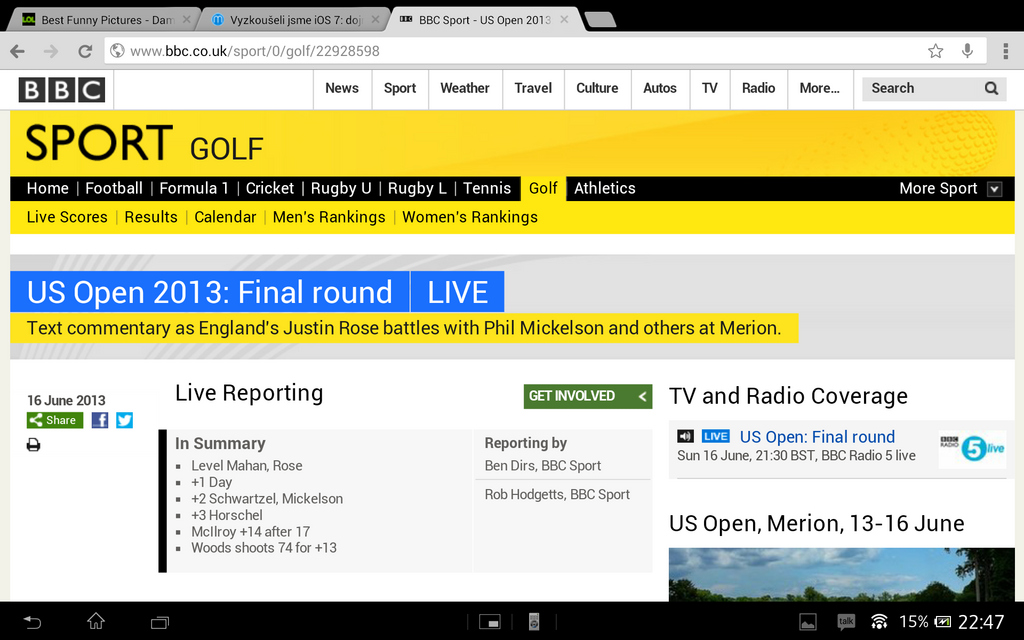
Task: Bookmark page with the star icon
Action: pyautogui.click(x=935, y=51)
